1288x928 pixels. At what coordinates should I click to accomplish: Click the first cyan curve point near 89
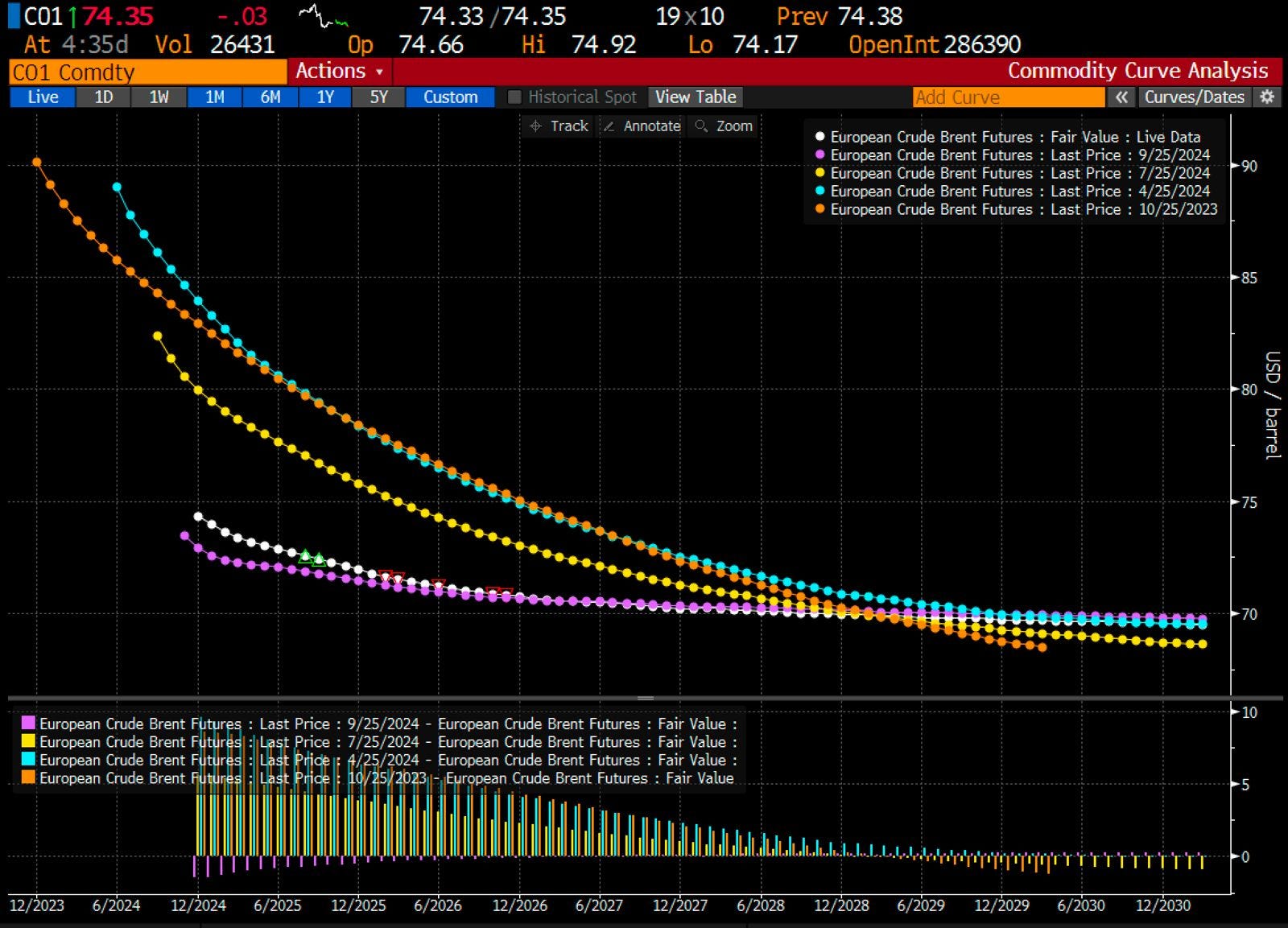pos(117,187)
